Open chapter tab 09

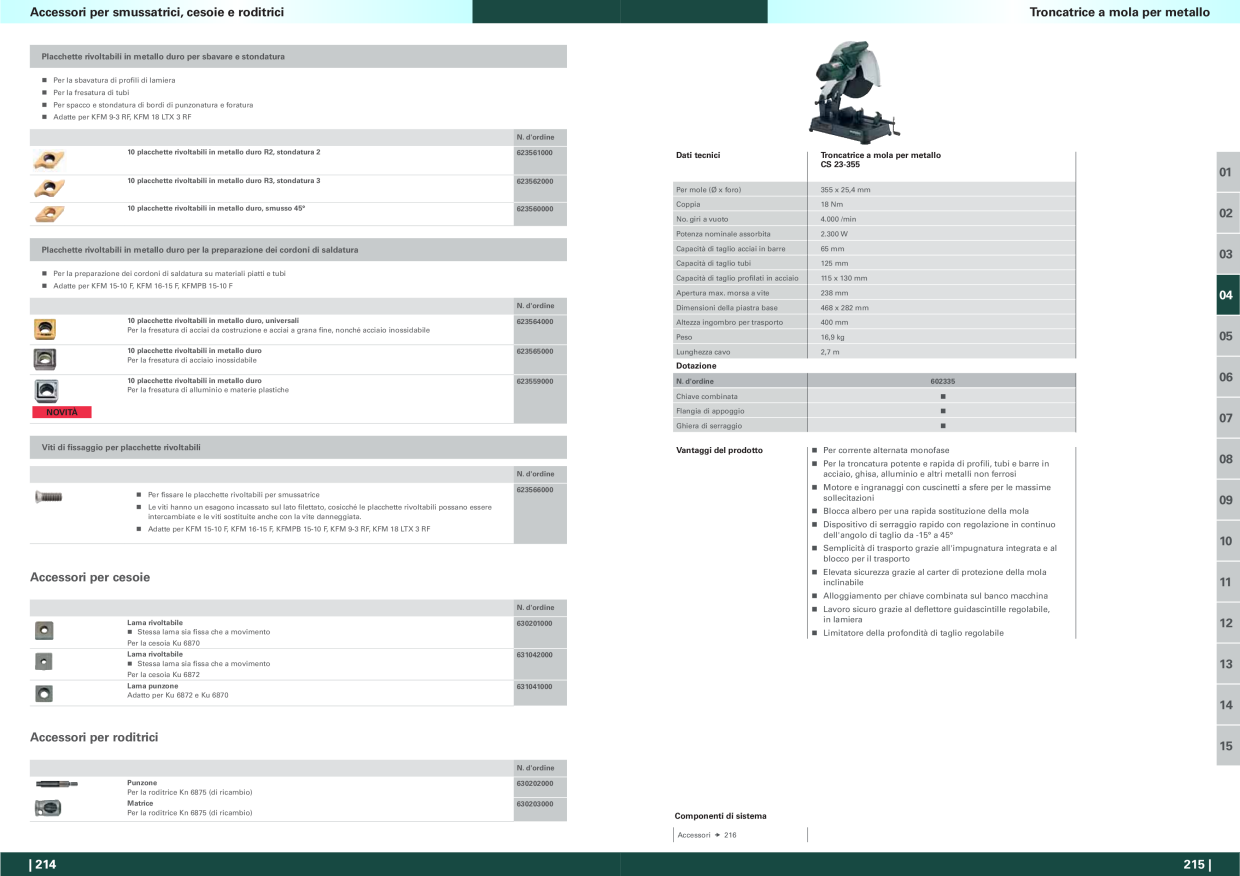click(x=1227, y=500)
